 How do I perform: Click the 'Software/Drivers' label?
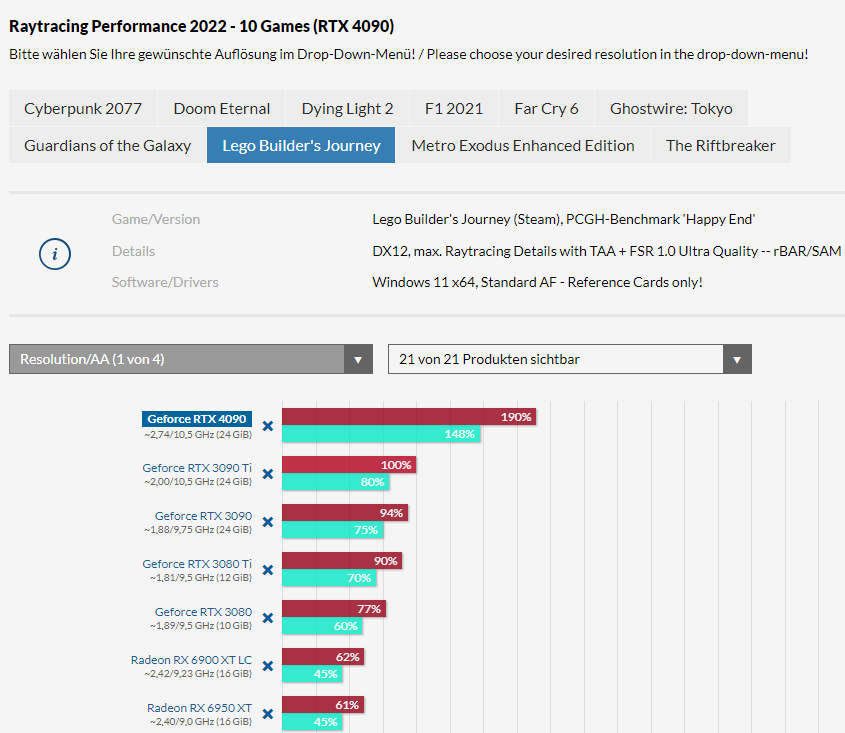(165, 282)
